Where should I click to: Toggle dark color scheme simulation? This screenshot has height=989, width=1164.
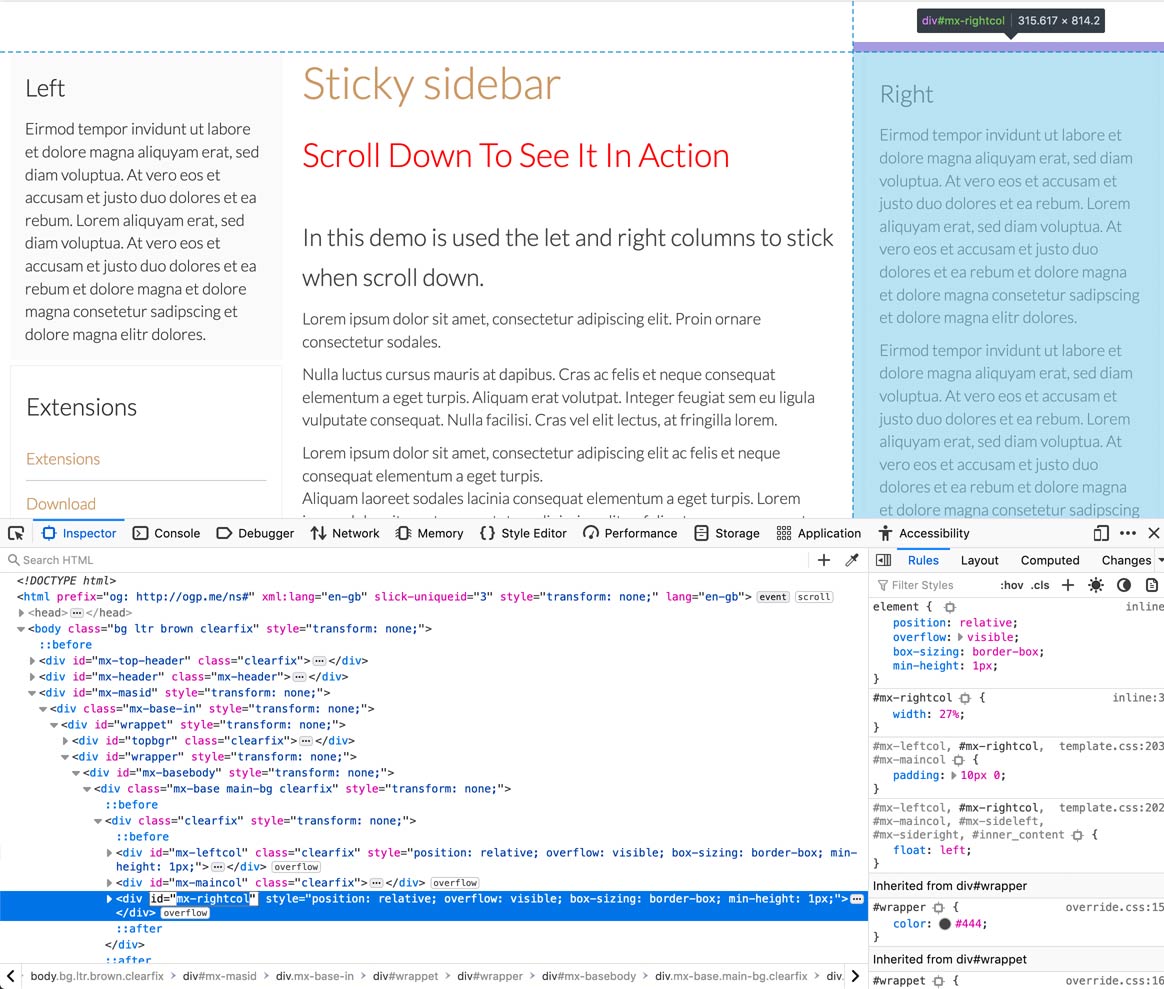click(1124, 585)
